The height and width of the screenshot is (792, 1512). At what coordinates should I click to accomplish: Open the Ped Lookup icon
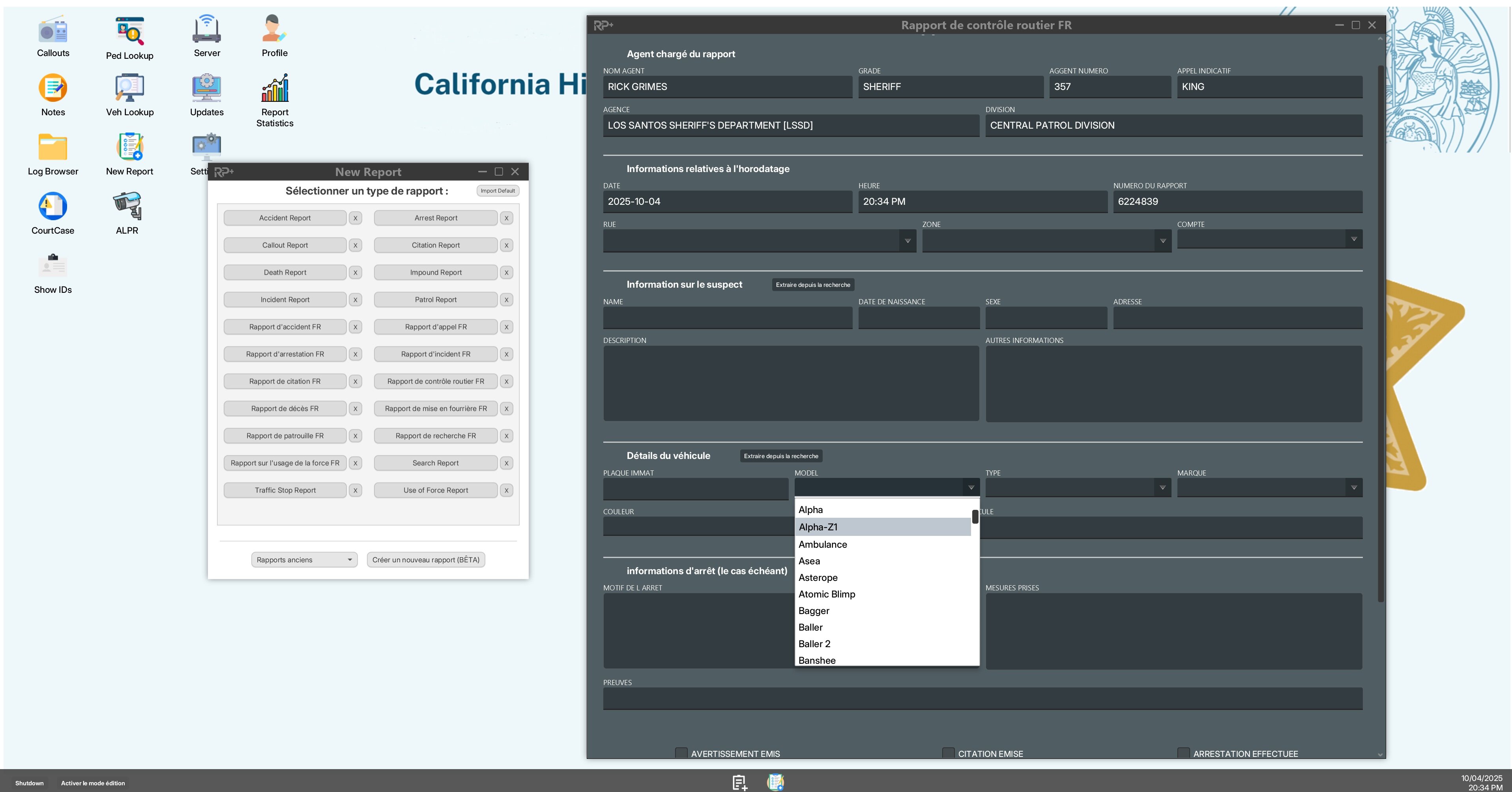point(130,32)
